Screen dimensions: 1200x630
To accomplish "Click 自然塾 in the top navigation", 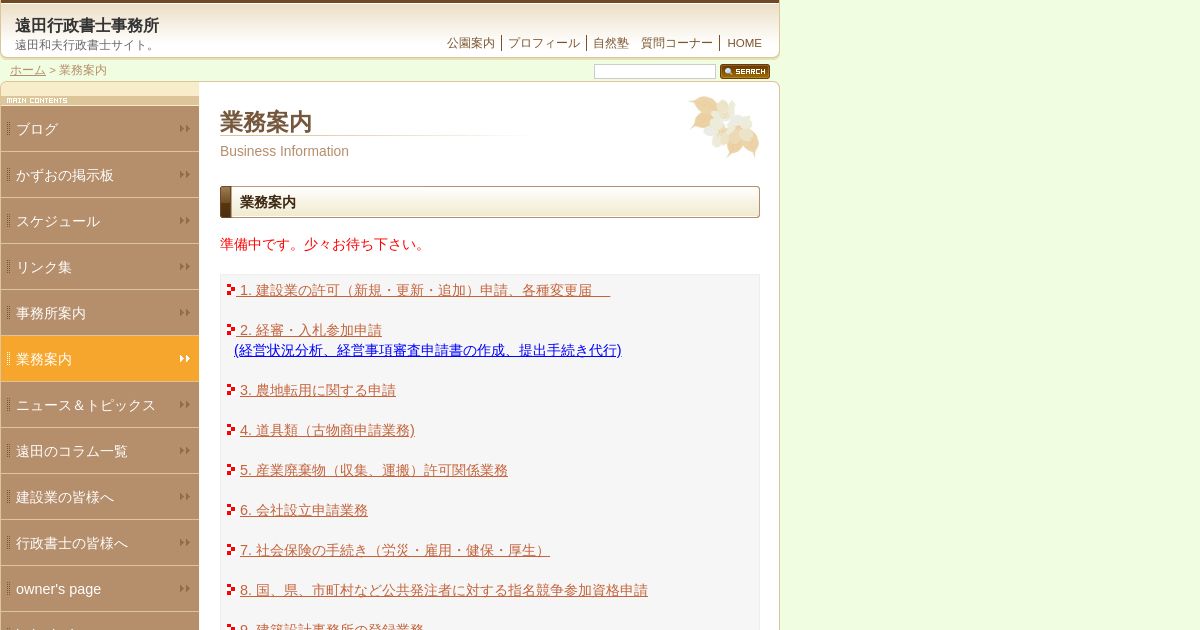I will (611, 43).
